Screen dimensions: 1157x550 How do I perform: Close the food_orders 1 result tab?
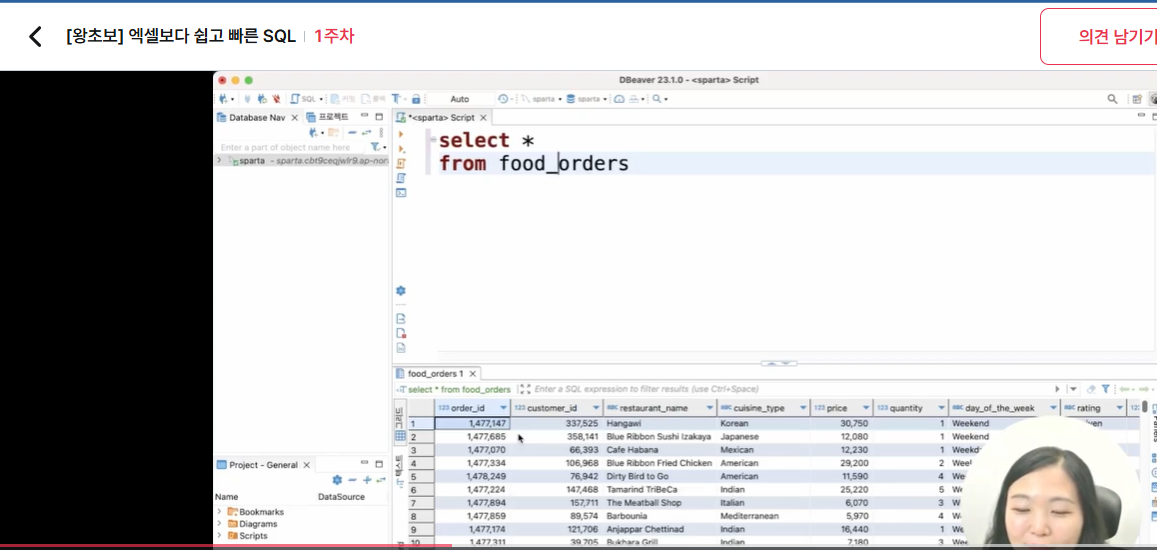click(473, 374)
